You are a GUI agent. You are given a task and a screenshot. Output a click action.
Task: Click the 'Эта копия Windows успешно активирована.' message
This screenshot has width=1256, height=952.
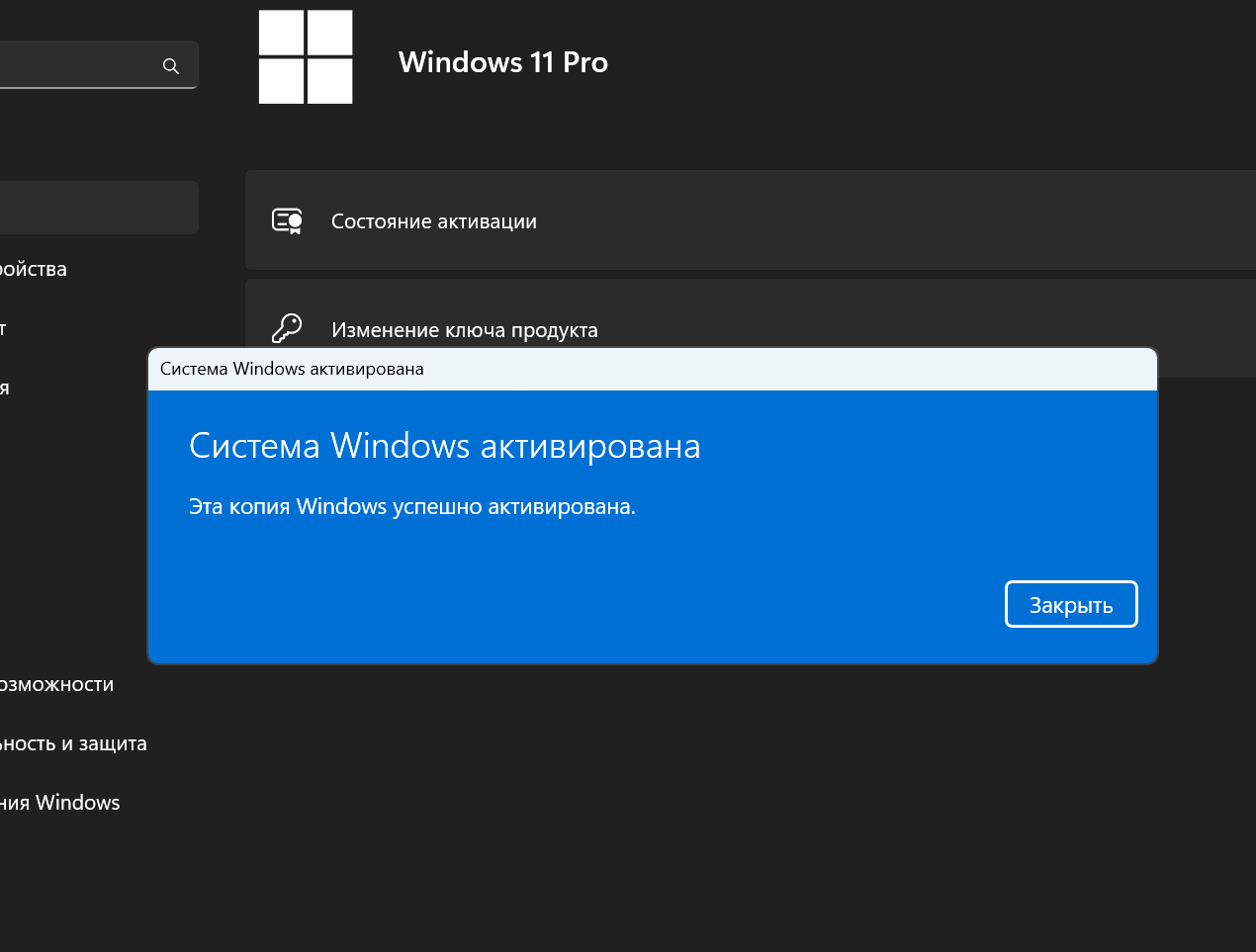412,506
